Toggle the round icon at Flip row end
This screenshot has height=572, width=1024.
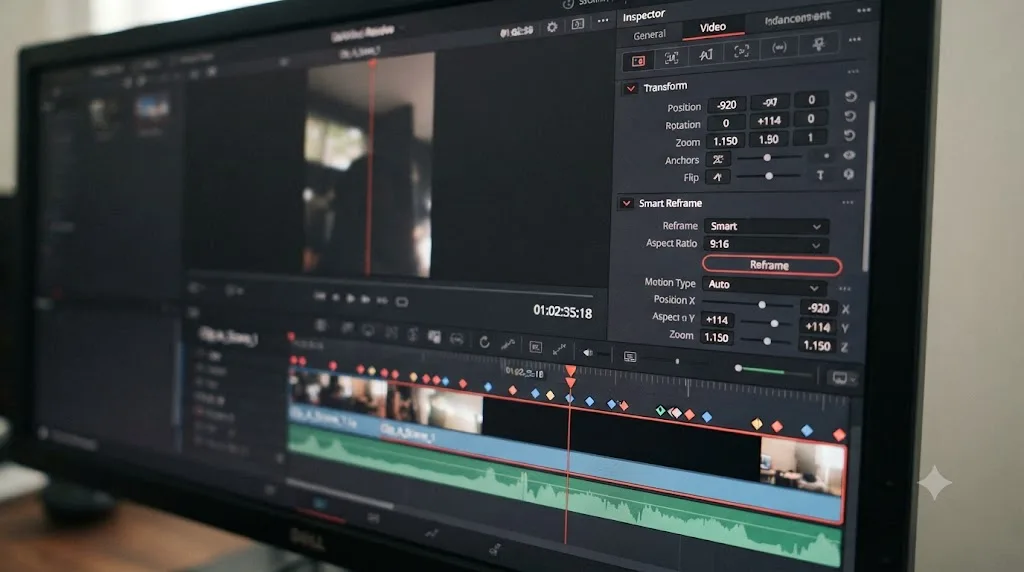click(x=848, y=174)
